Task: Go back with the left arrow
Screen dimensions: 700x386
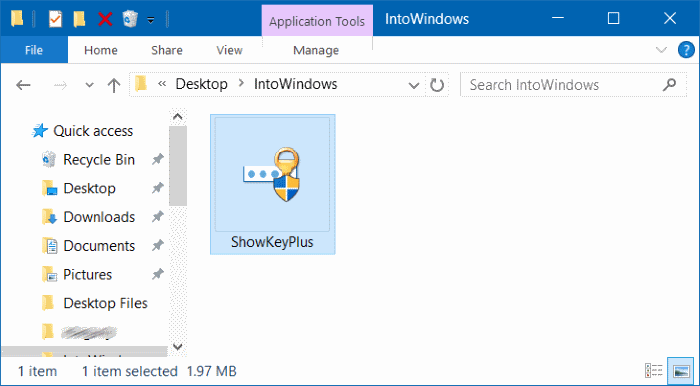Action: 23,85
